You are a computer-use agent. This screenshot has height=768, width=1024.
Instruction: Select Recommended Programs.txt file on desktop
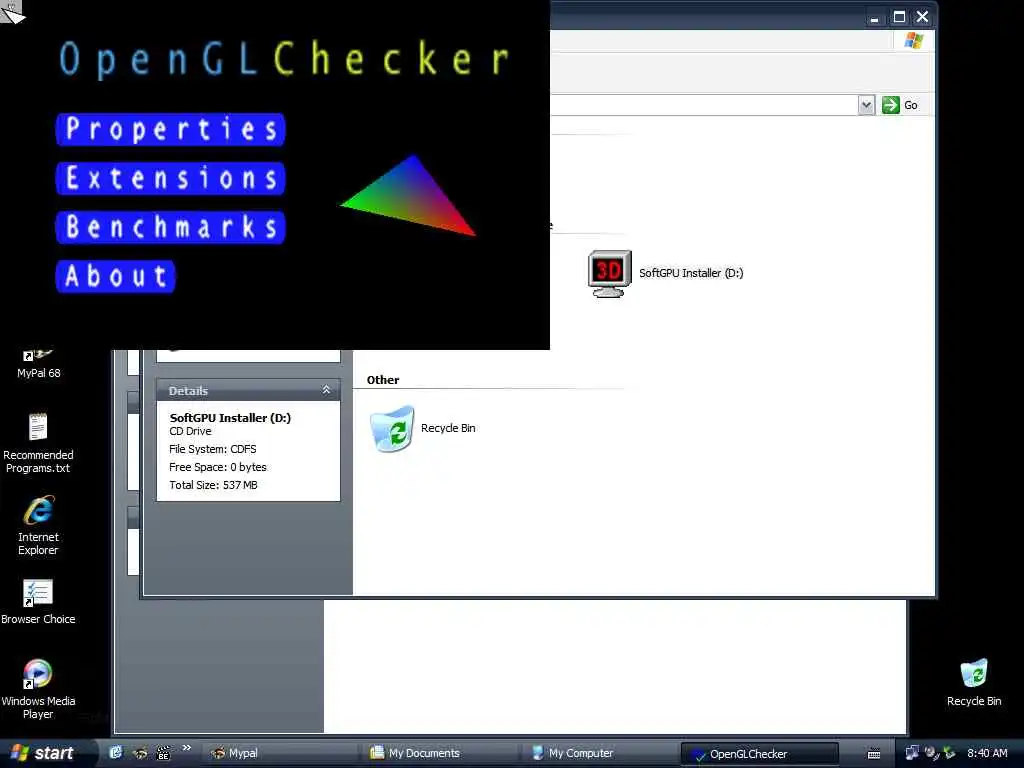point(38,443)
